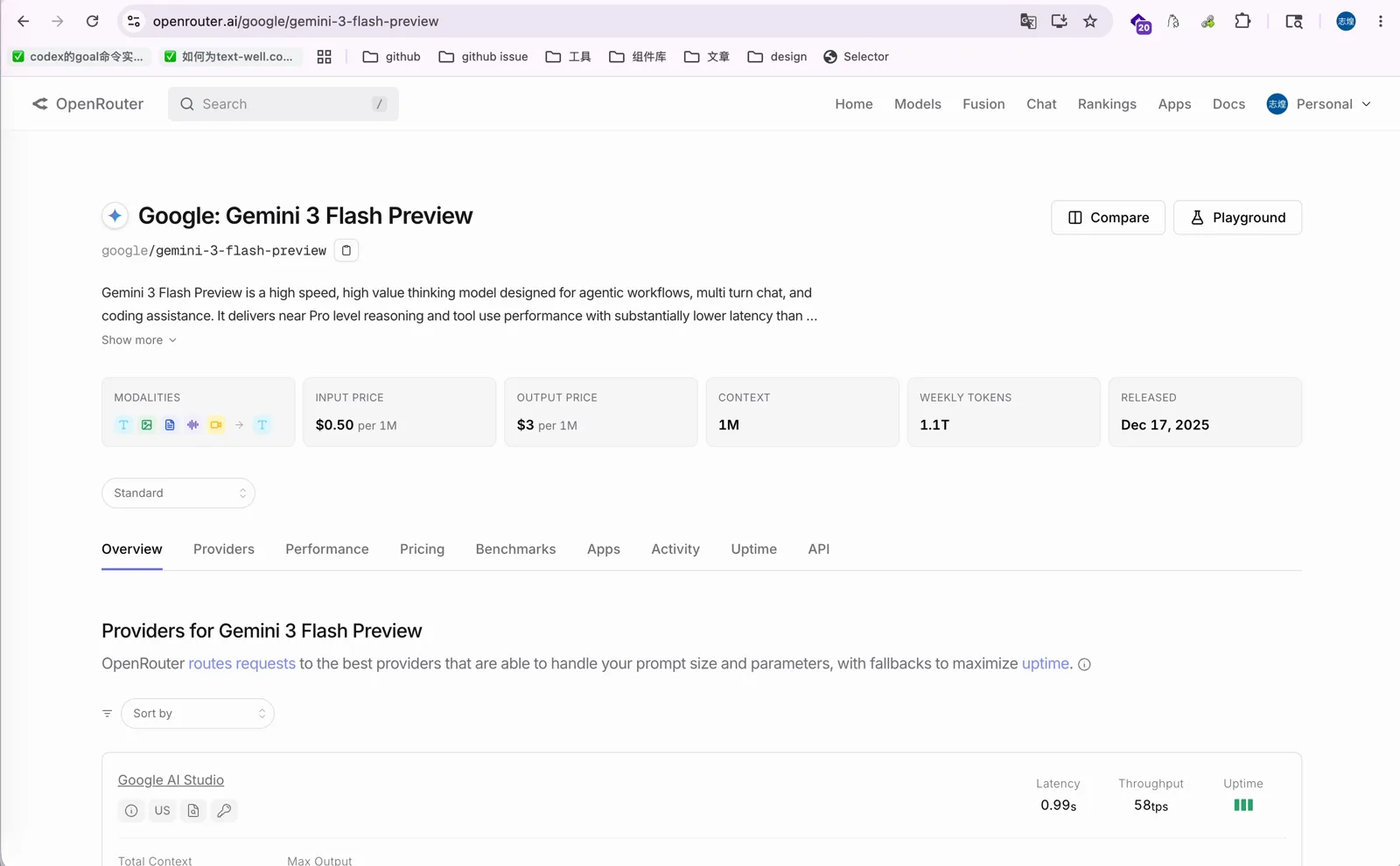Open the Extensions puzzle icon
The image size is (1400, 866).
point(1242,21)
